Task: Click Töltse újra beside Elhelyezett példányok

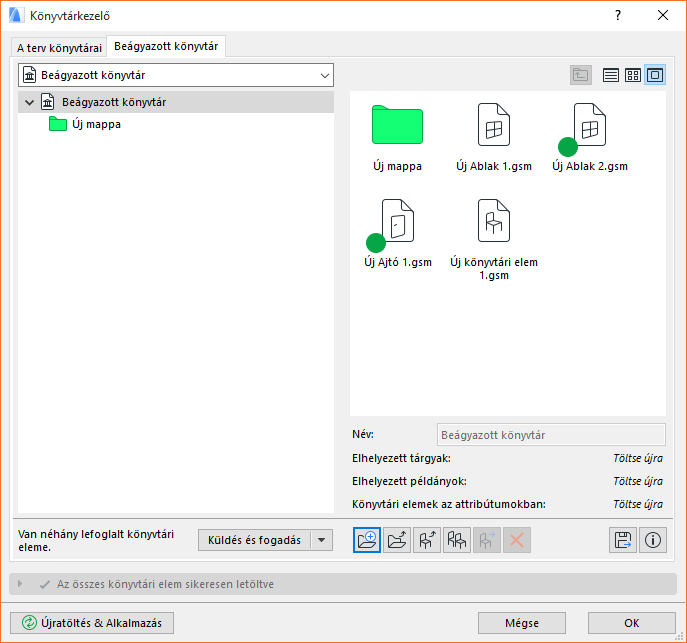Action: [638, 481]
